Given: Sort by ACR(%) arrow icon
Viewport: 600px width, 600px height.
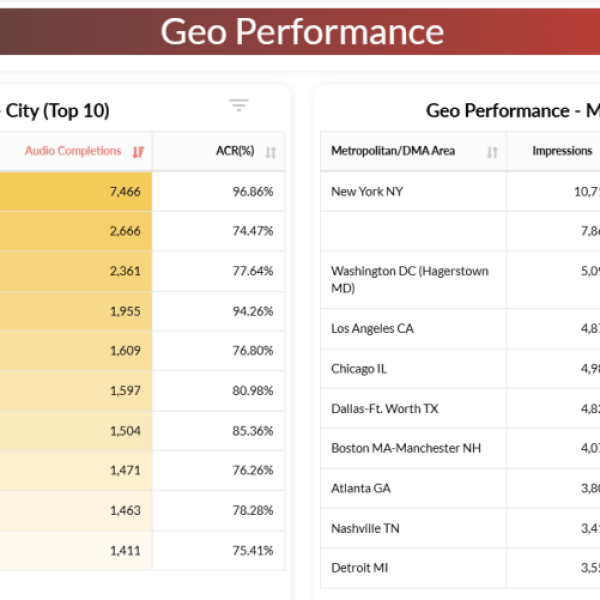Looking at the screenshot, I should pyautogui.click(x=271, y=152).
